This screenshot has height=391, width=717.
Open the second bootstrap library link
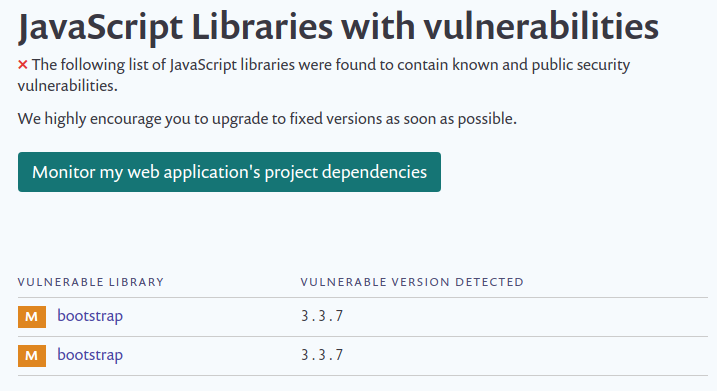coord(90,355)
